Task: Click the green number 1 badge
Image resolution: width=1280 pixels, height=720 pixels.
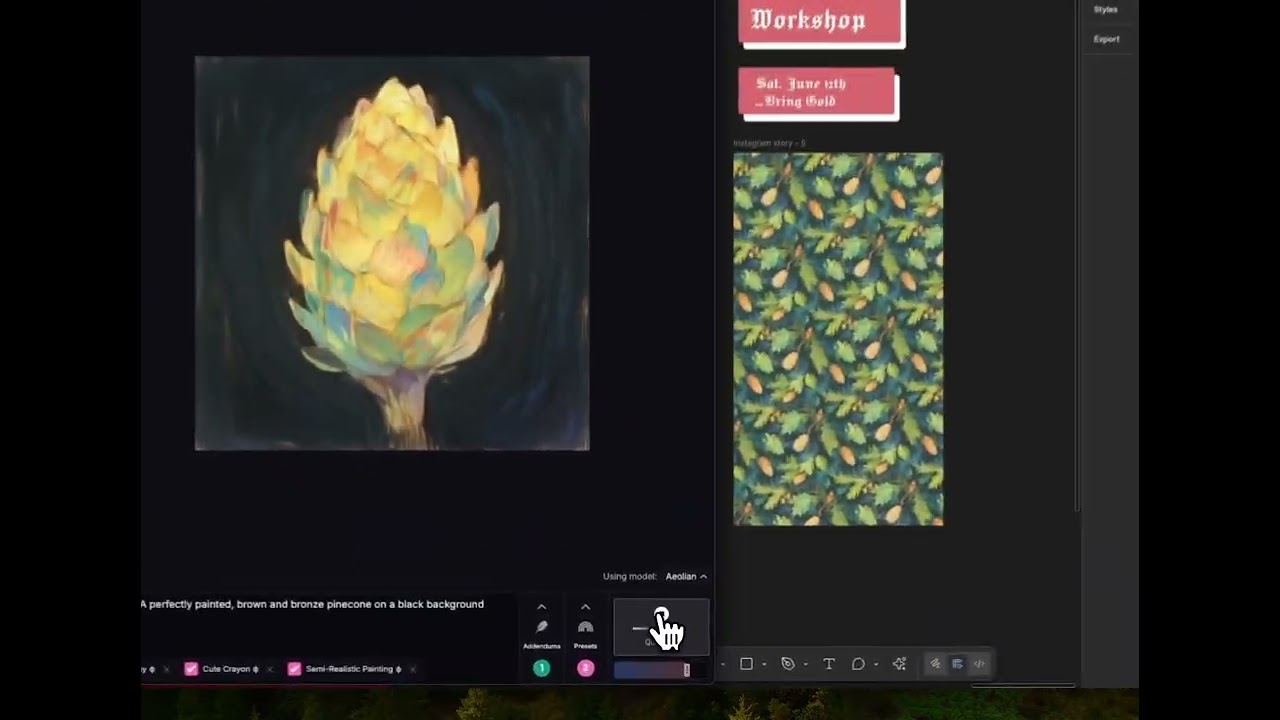Action: coord(542,668)
